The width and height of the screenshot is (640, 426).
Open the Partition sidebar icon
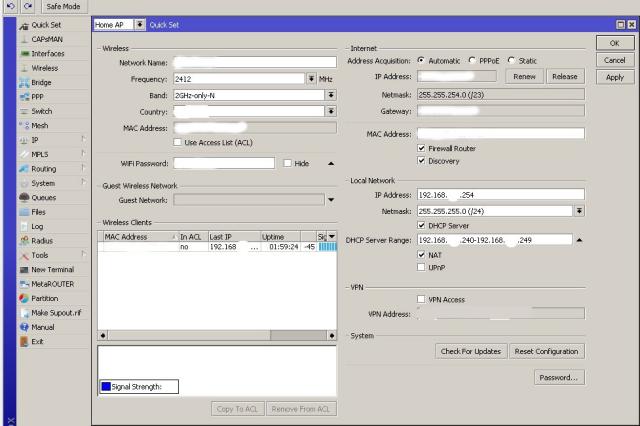click(x=24, y=298)
